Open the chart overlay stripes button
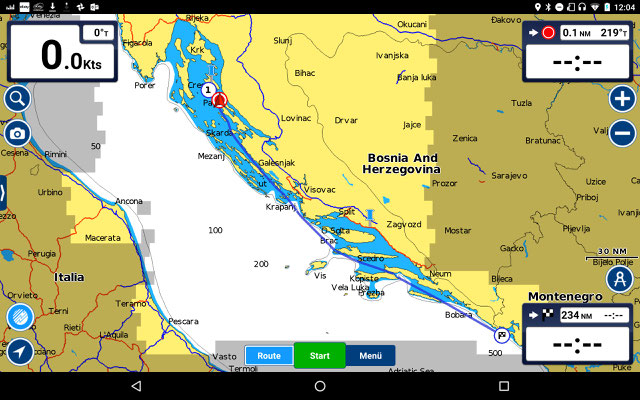 point(20,317)
